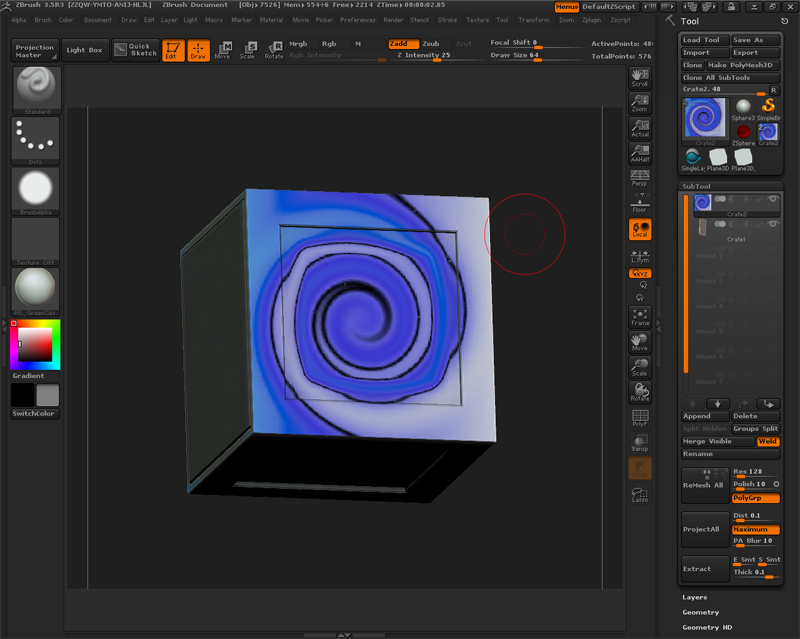Toggle the Zsub sculpt mode
This screenshot has height=639, width=800.
[x=431, y=44]
